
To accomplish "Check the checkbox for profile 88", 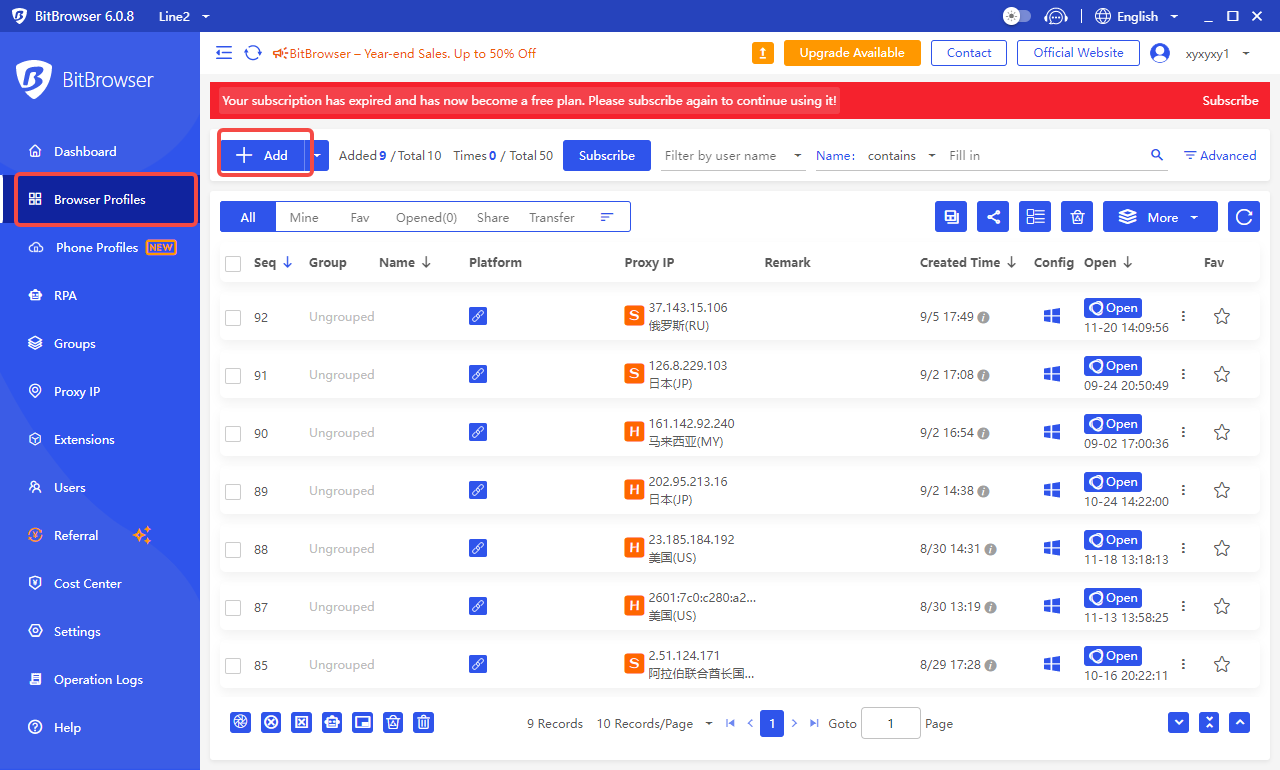I will (x=233, y=549).
